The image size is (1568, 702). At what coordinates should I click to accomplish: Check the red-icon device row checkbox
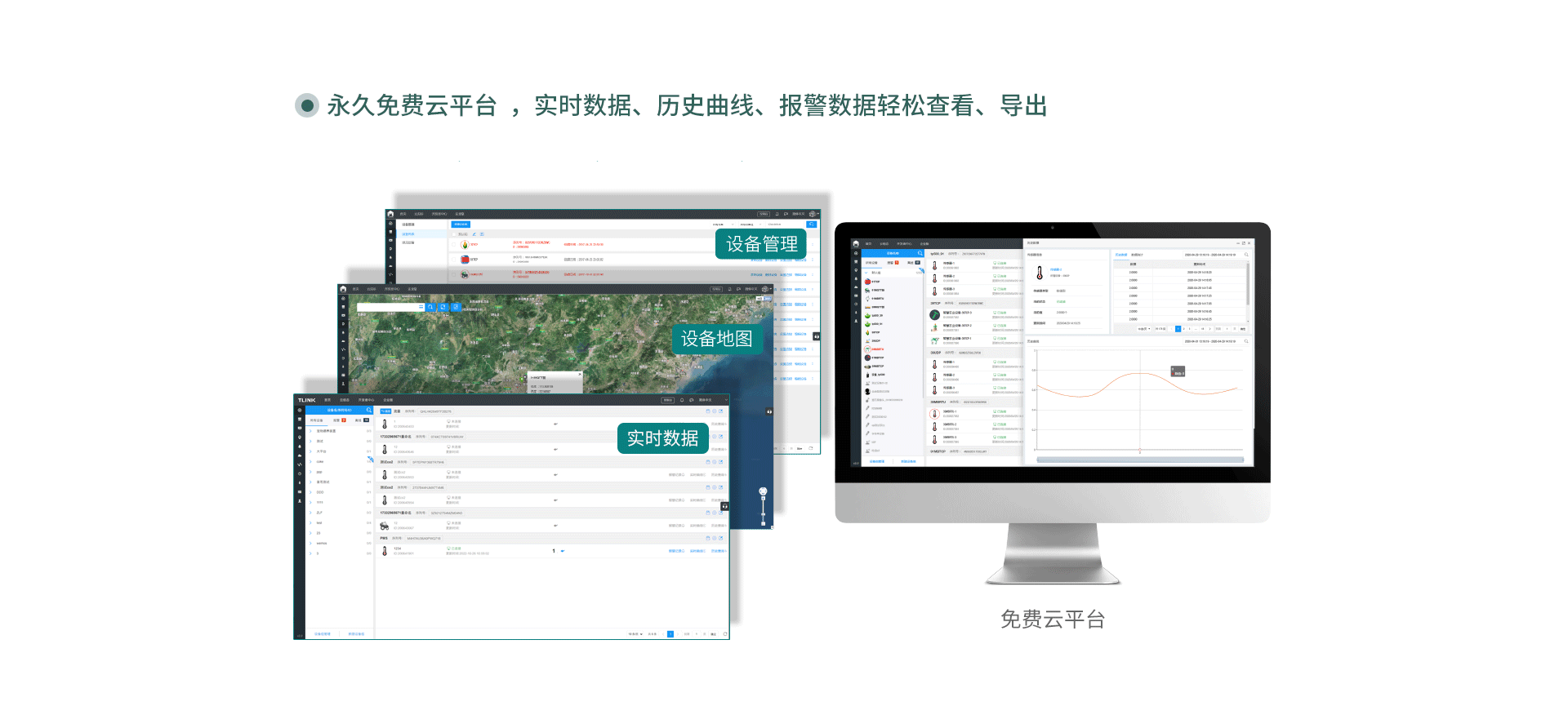coord(455,260)
